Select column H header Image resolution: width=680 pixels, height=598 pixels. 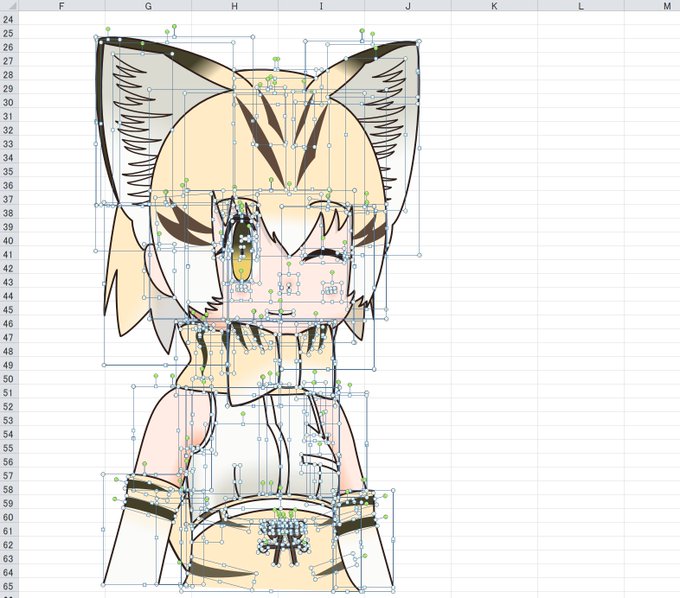coord(235,6)
